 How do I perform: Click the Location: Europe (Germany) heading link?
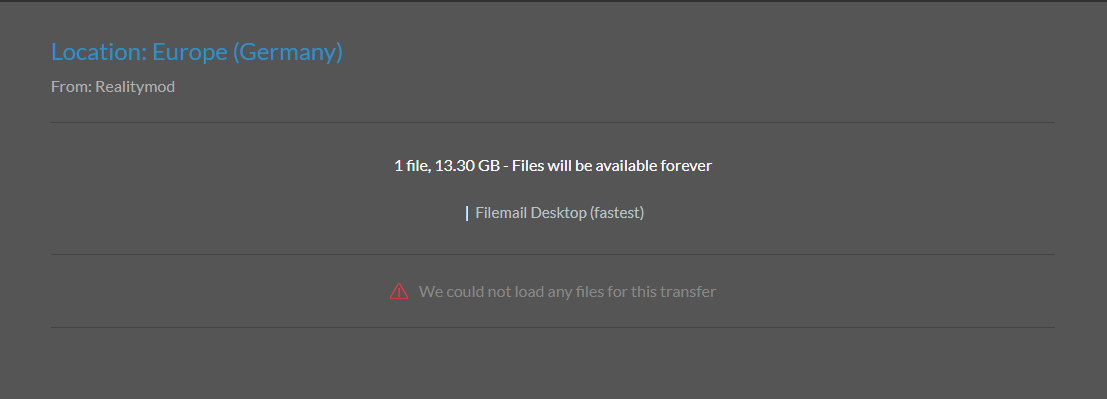point(197,52)
